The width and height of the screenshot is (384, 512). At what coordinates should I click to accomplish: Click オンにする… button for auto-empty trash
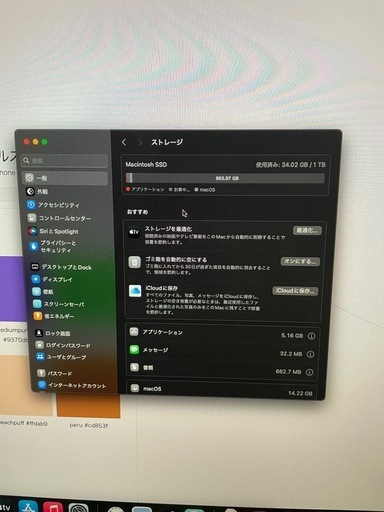[x=300, y=261]
